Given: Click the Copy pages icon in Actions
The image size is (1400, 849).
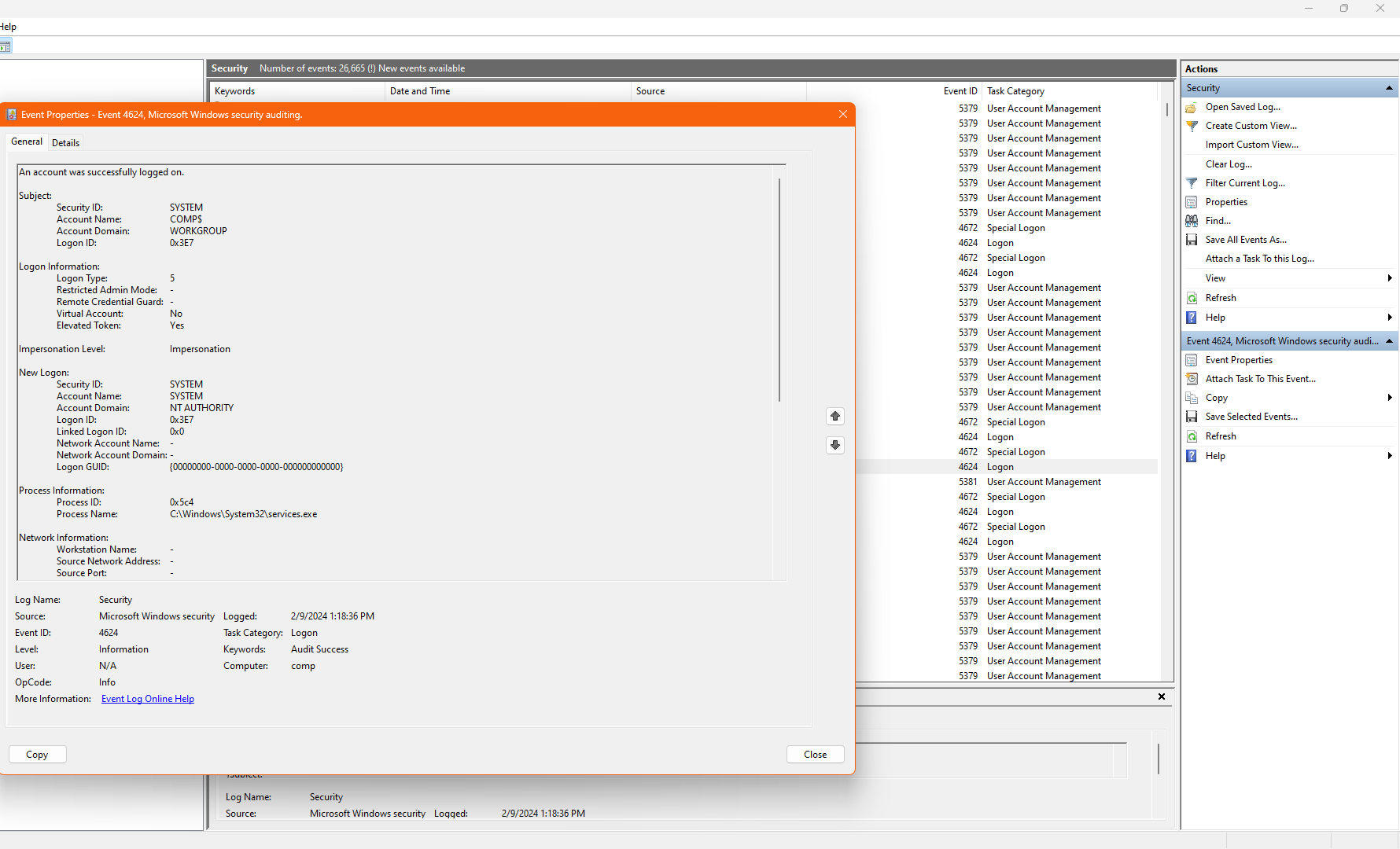Looking at the screenshot, I should [1192, 398].
